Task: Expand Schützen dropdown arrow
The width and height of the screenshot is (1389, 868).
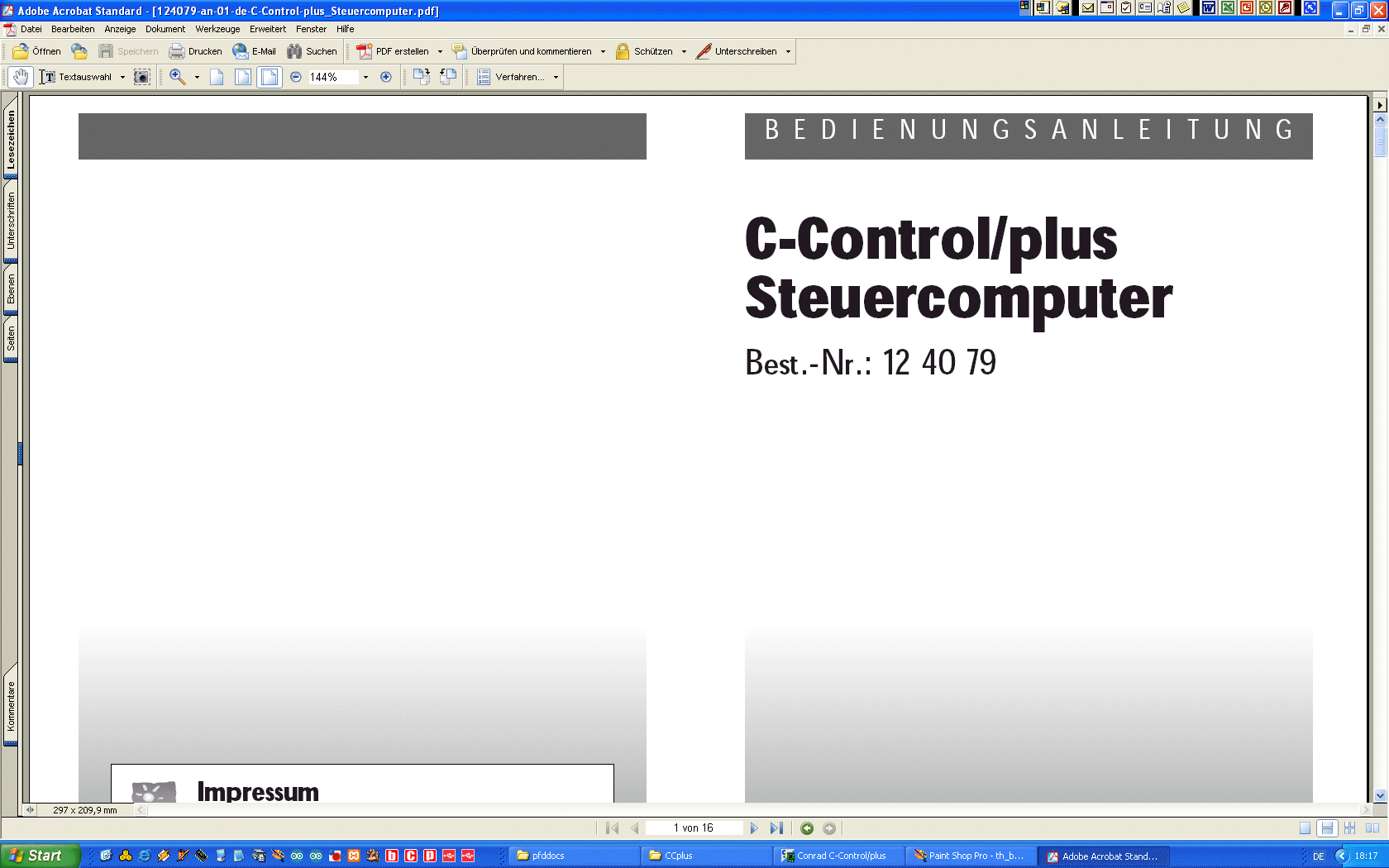Action: 684,51
